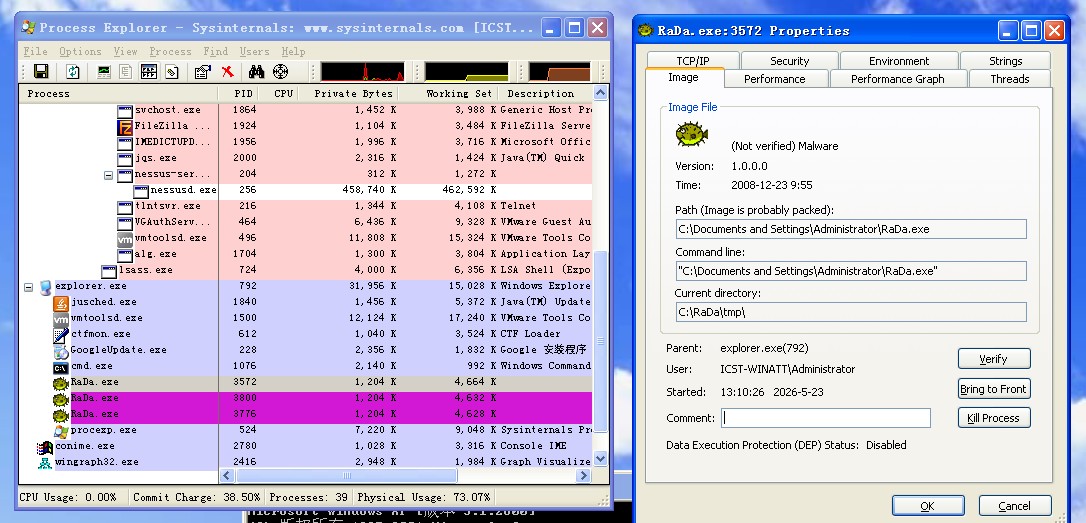Viewport: 1086px width, 523px height.
Task: Click the Command line field
Action: click(851, 271)
